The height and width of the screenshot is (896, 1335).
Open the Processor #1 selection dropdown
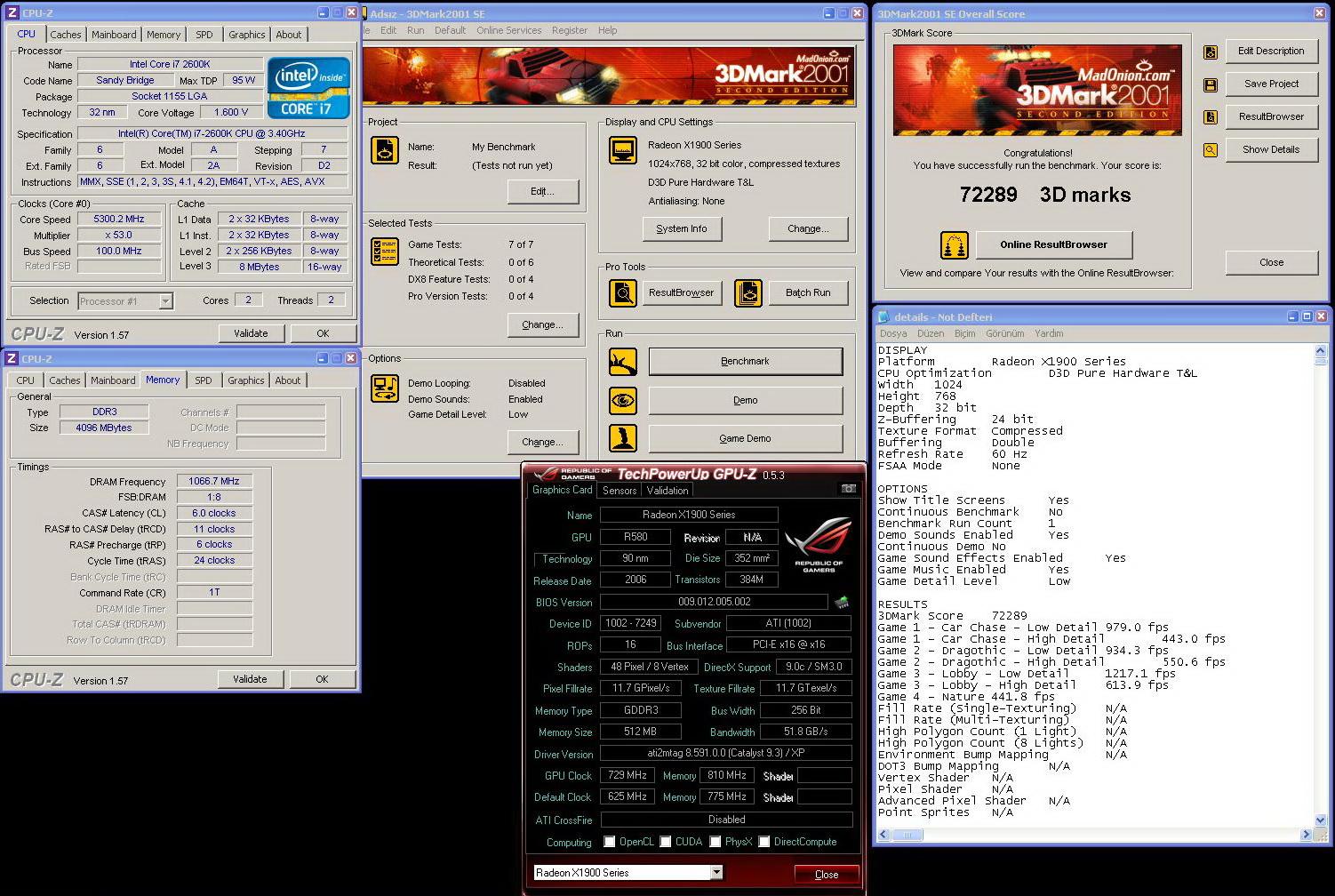[x=165, y=301]
